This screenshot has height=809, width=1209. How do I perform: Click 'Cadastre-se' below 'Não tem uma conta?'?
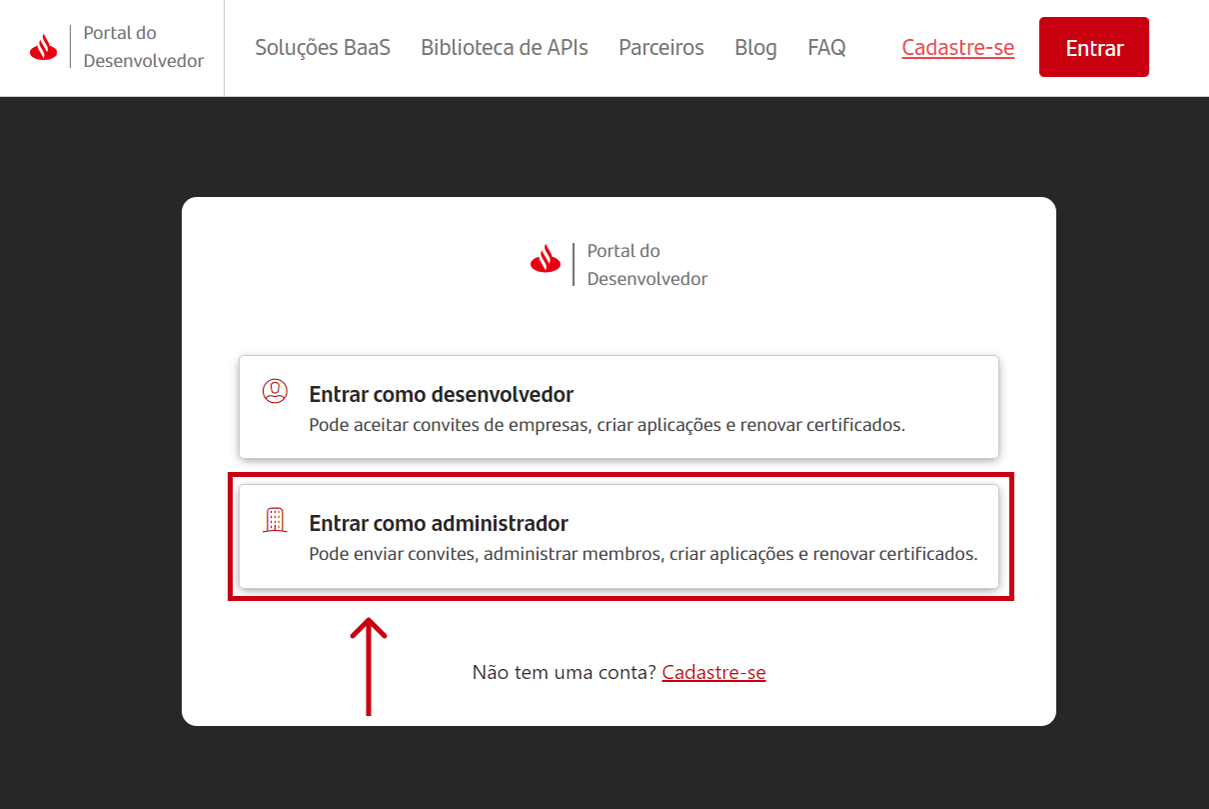[x=713, y=671]
